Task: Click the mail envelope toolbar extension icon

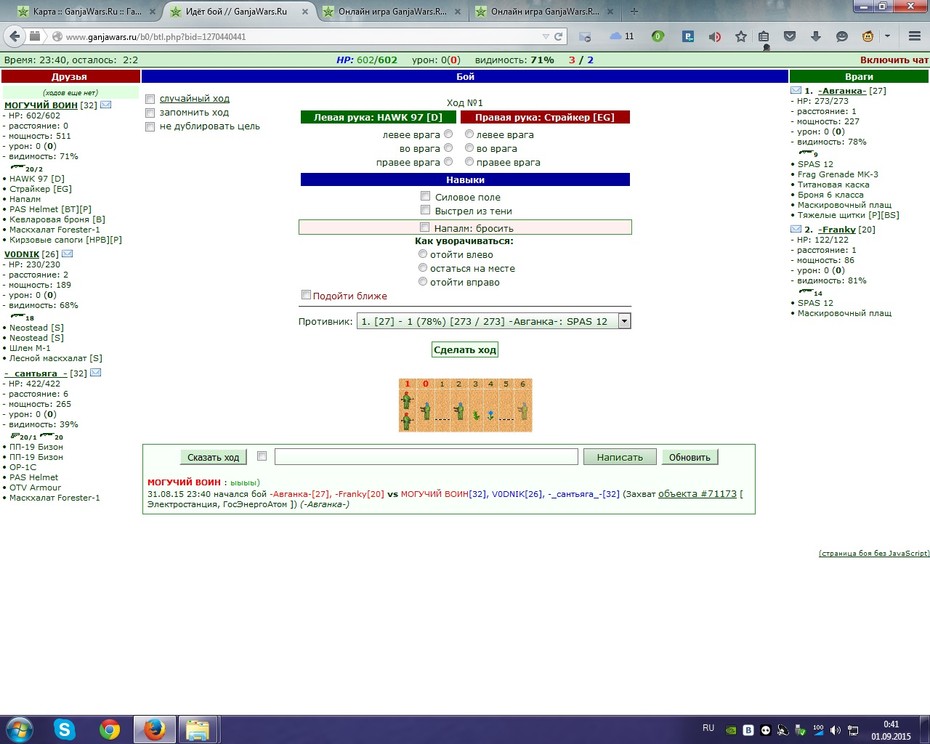Action: [x=585, y=37]
